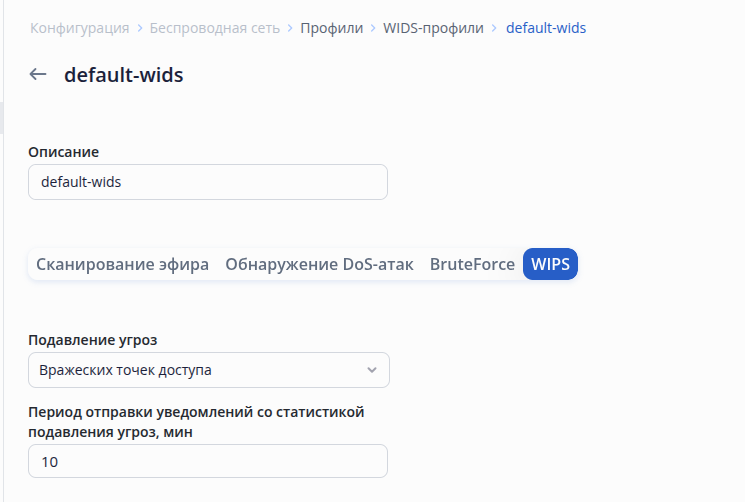Viewport: 745px width, 502px height.
Task: Click the default-wids breadcrumb item
Action: point(546,29)
